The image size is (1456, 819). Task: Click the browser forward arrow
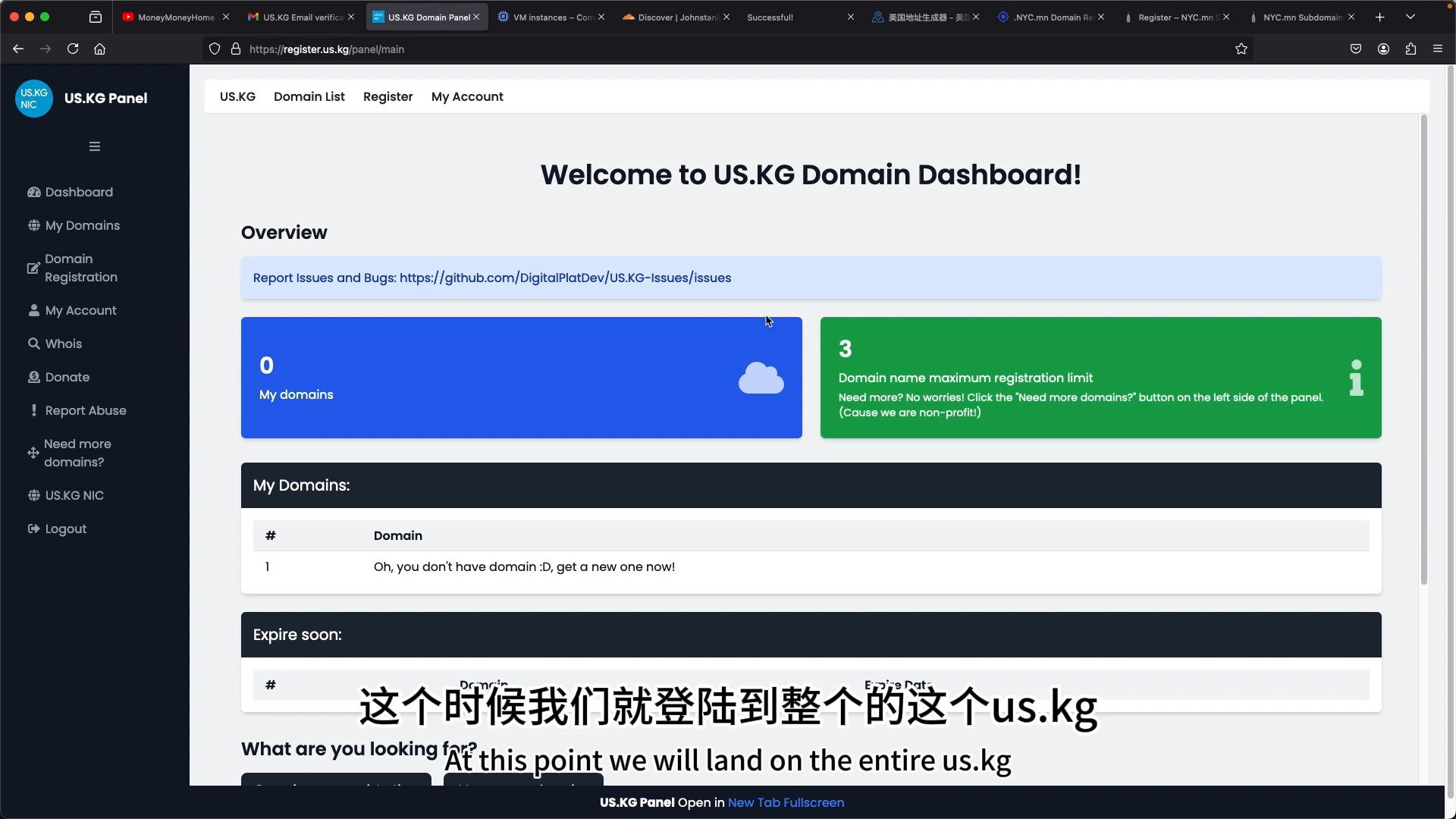pos(45,49)
